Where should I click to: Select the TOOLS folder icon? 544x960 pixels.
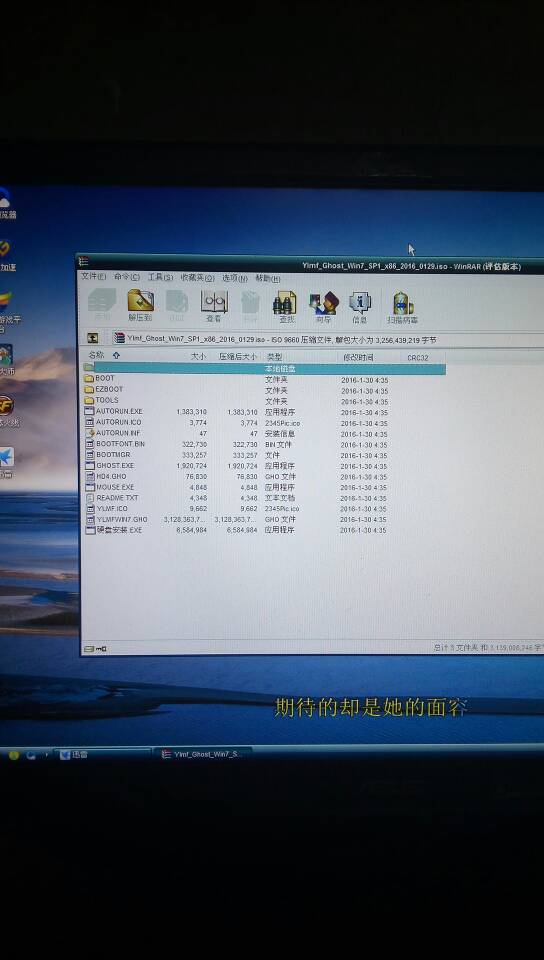tap(89, 400)
